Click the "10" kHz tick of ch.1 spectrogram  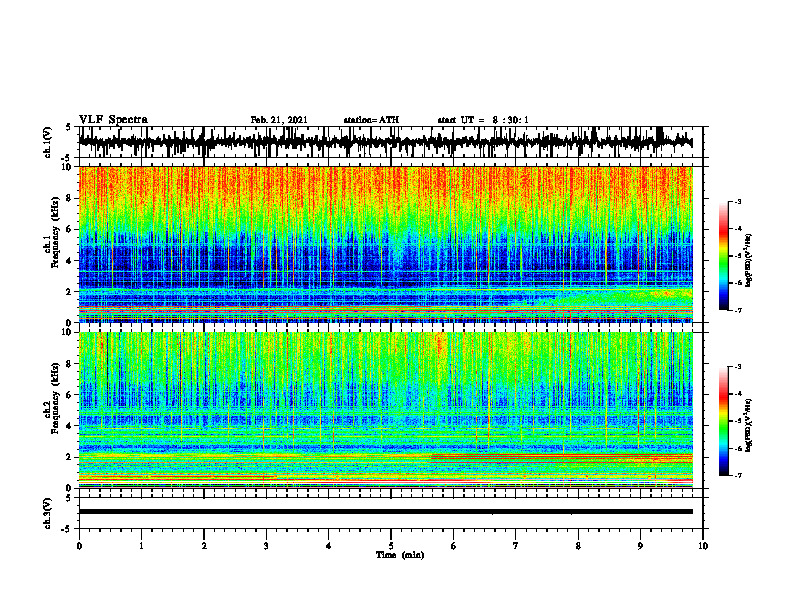coord(69,167)
